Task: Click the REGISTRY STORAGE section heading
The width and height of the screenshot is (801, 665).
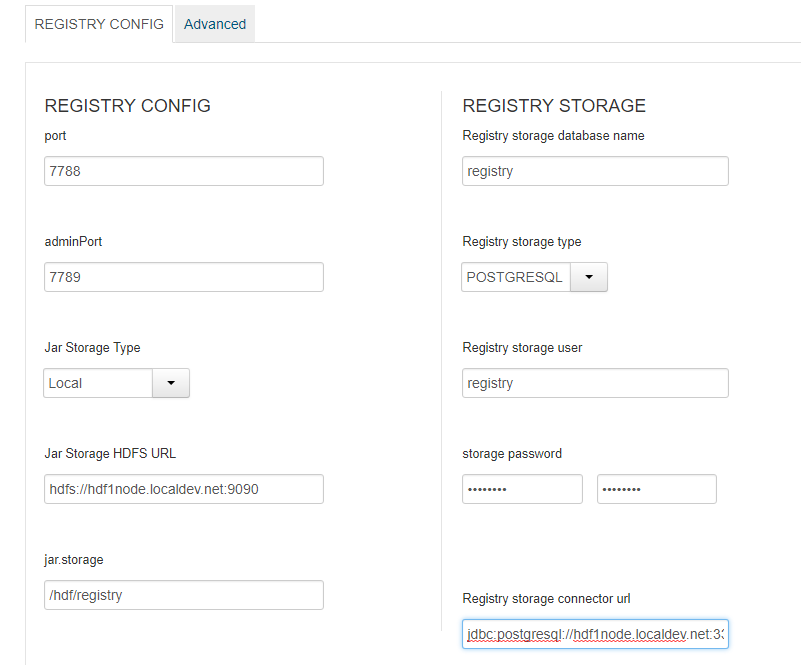Action: 554,106
